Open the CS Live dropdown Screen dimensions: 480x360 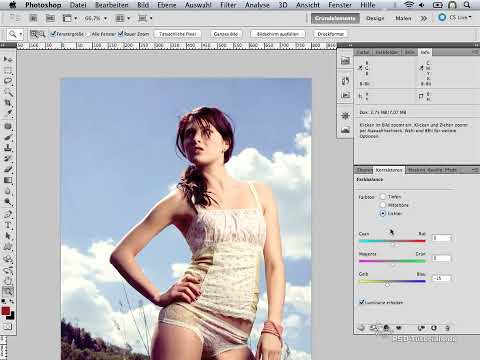(455, 17)
